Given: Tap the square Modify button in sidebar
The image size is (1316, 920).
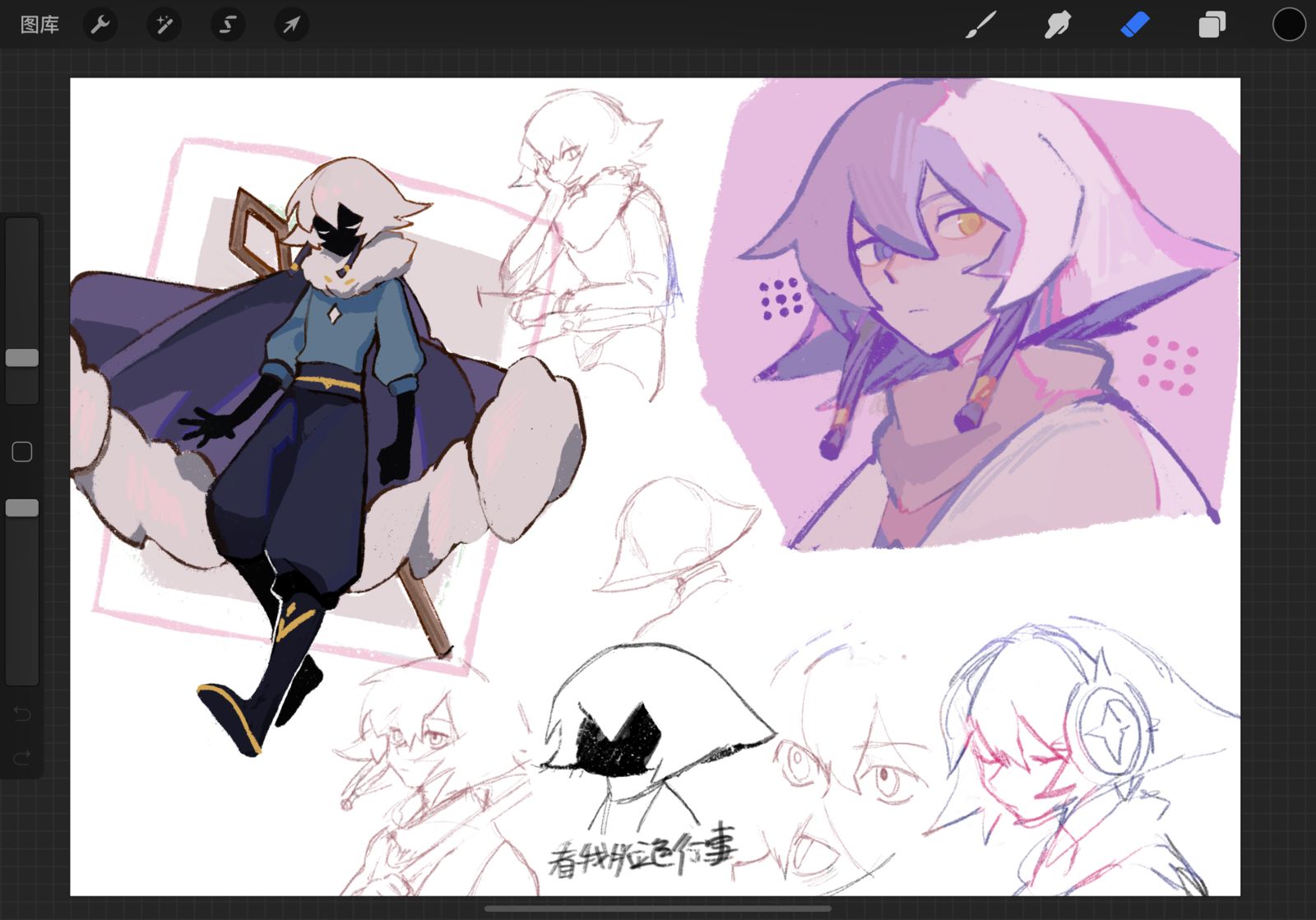Looking at the screenshot, I should (x=22, y=452).
